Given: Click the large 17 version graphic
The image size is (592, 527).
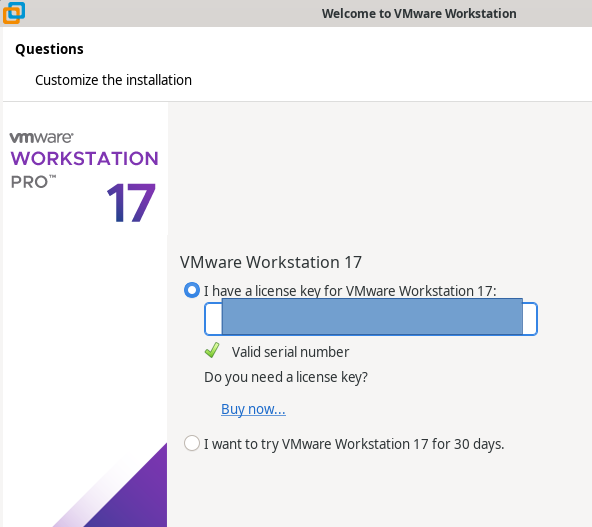Looking at the screenshot, I should [x=131, y=203].
